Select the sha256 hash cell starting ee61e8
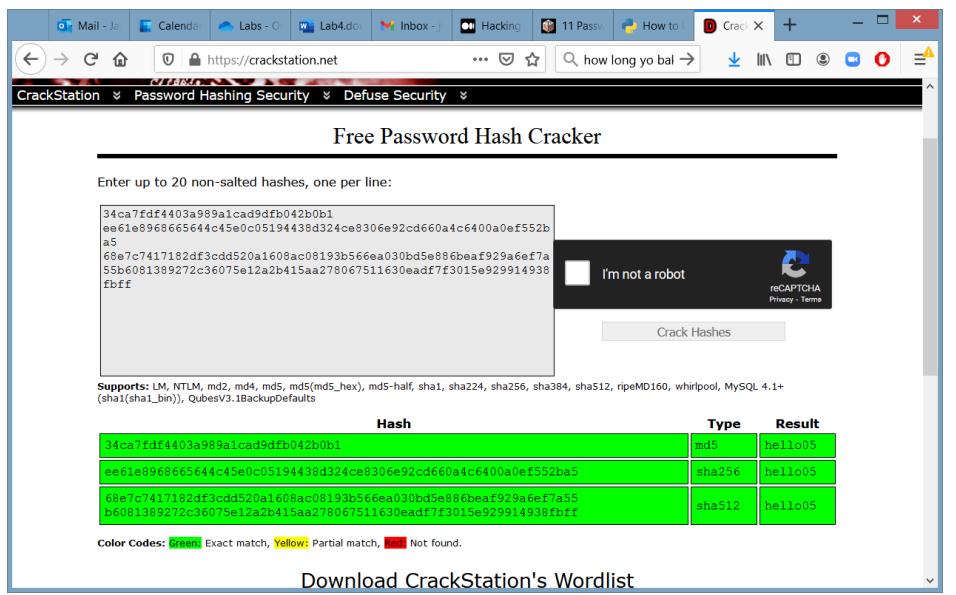 pos(394,472)
